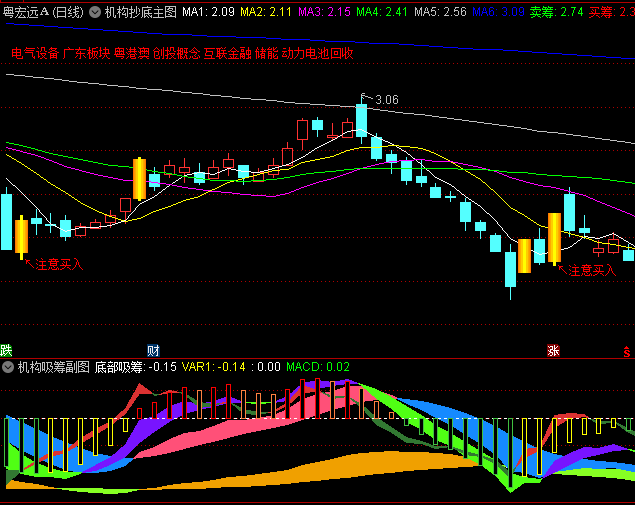635x505 pixels.
Task: Click the 底部吸筹: -0.15 value
Action: coord(136,367)
